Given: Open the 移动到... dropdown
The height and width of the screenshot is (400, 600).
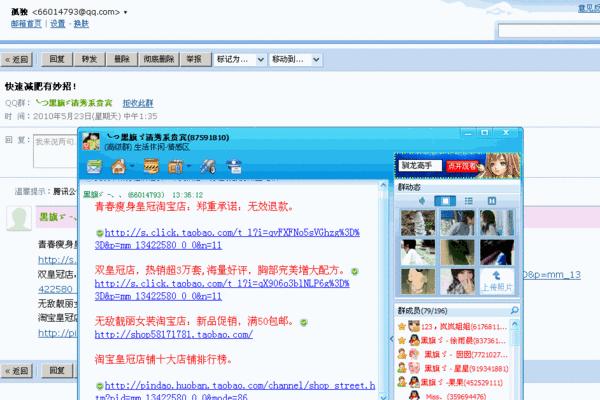Looking at the screenshot, I should 295,59.
